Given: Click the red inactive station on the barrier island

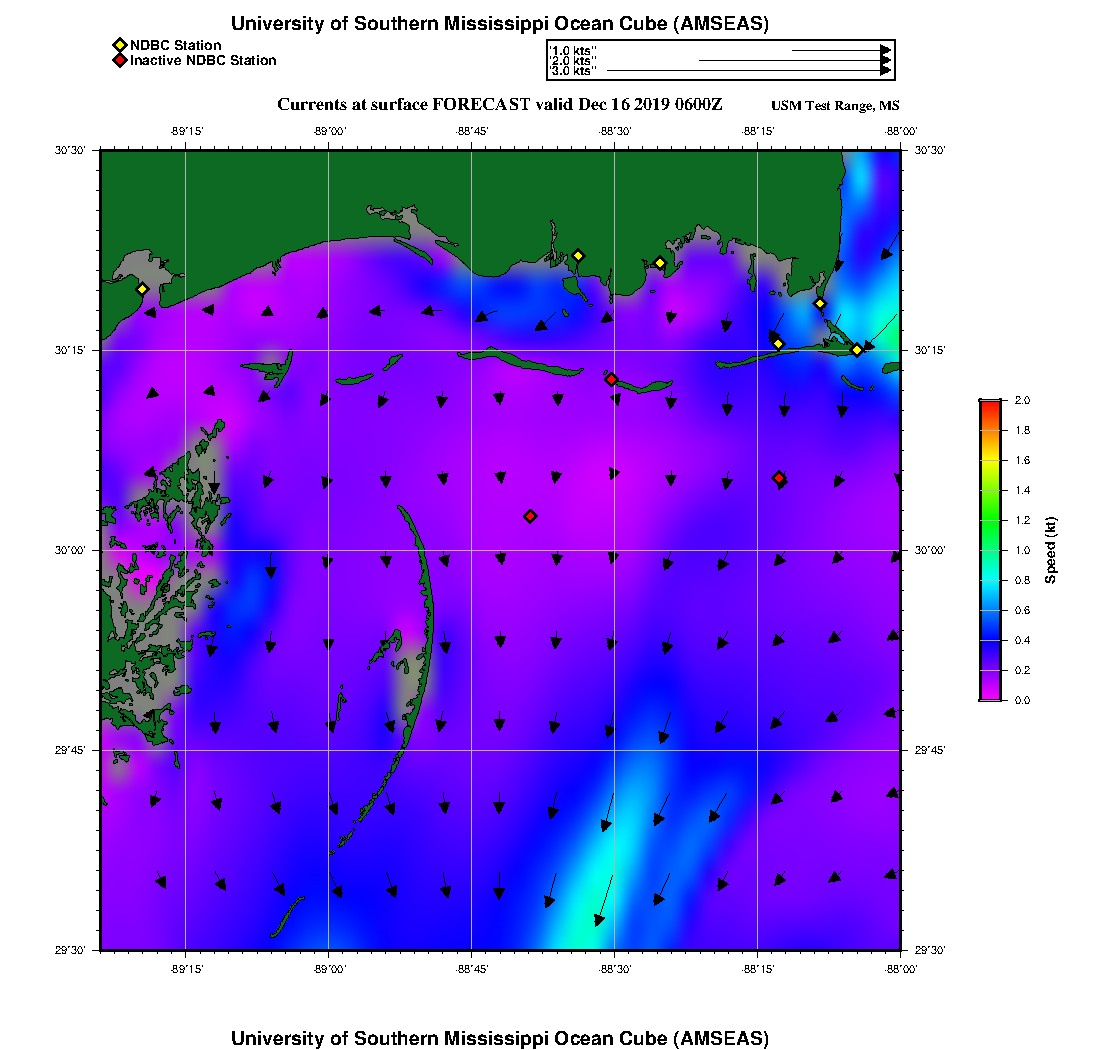Looking at the screenshot, I should pyautogui.click(x=611, y=379).
